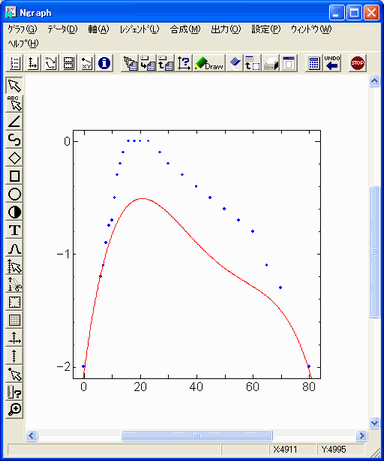Click the horizontal scrollbar right arrow
Screen dimensions: 384x461
(x=361, y=435)
